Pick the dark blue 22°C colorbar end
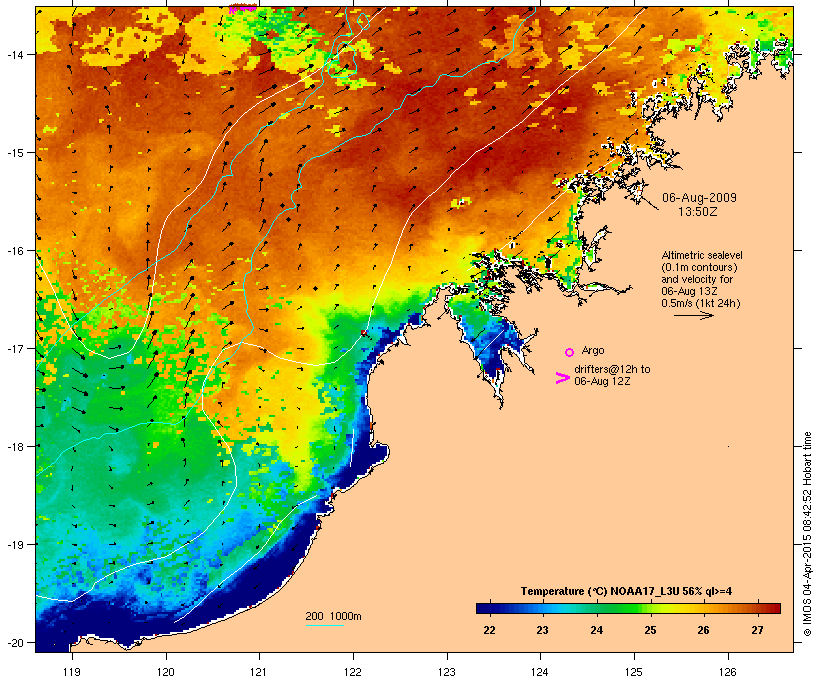Viewport: 820px width, 680px height. click(x=484, y=608)
